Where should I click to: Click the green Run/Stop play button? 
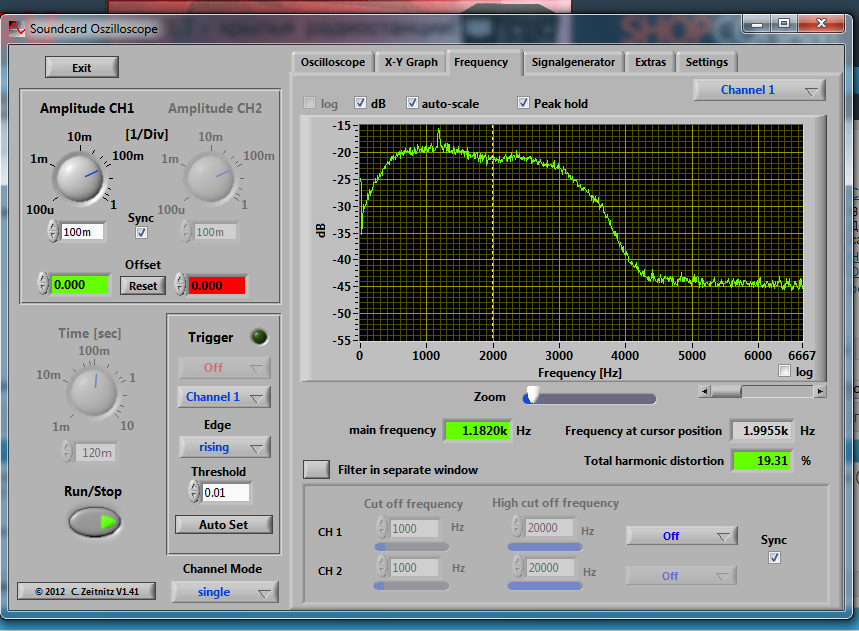(x=94, y=522)
